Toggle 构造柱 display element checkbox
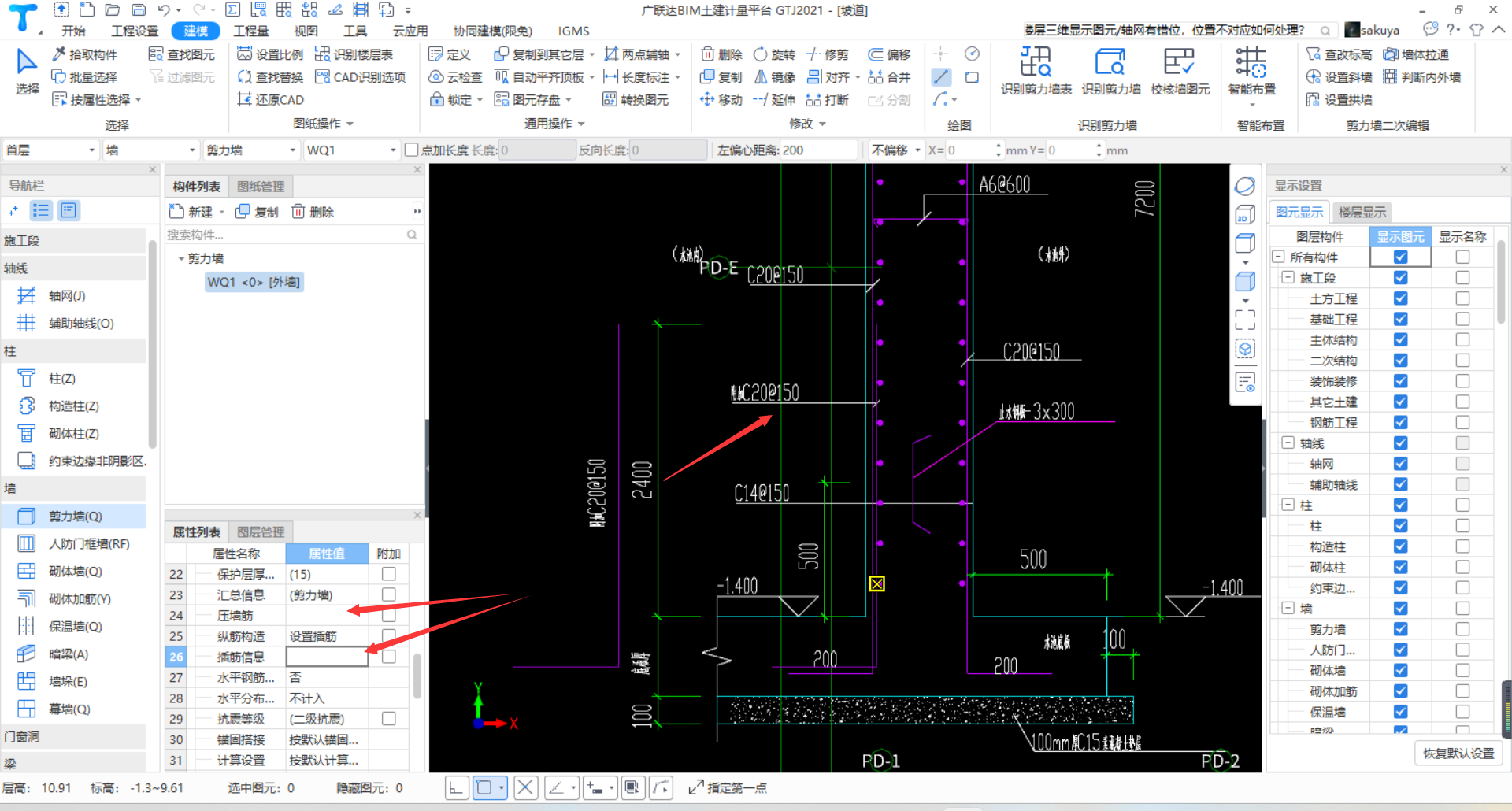This screenshot has height=811, width=1512. pos(1400,546)
